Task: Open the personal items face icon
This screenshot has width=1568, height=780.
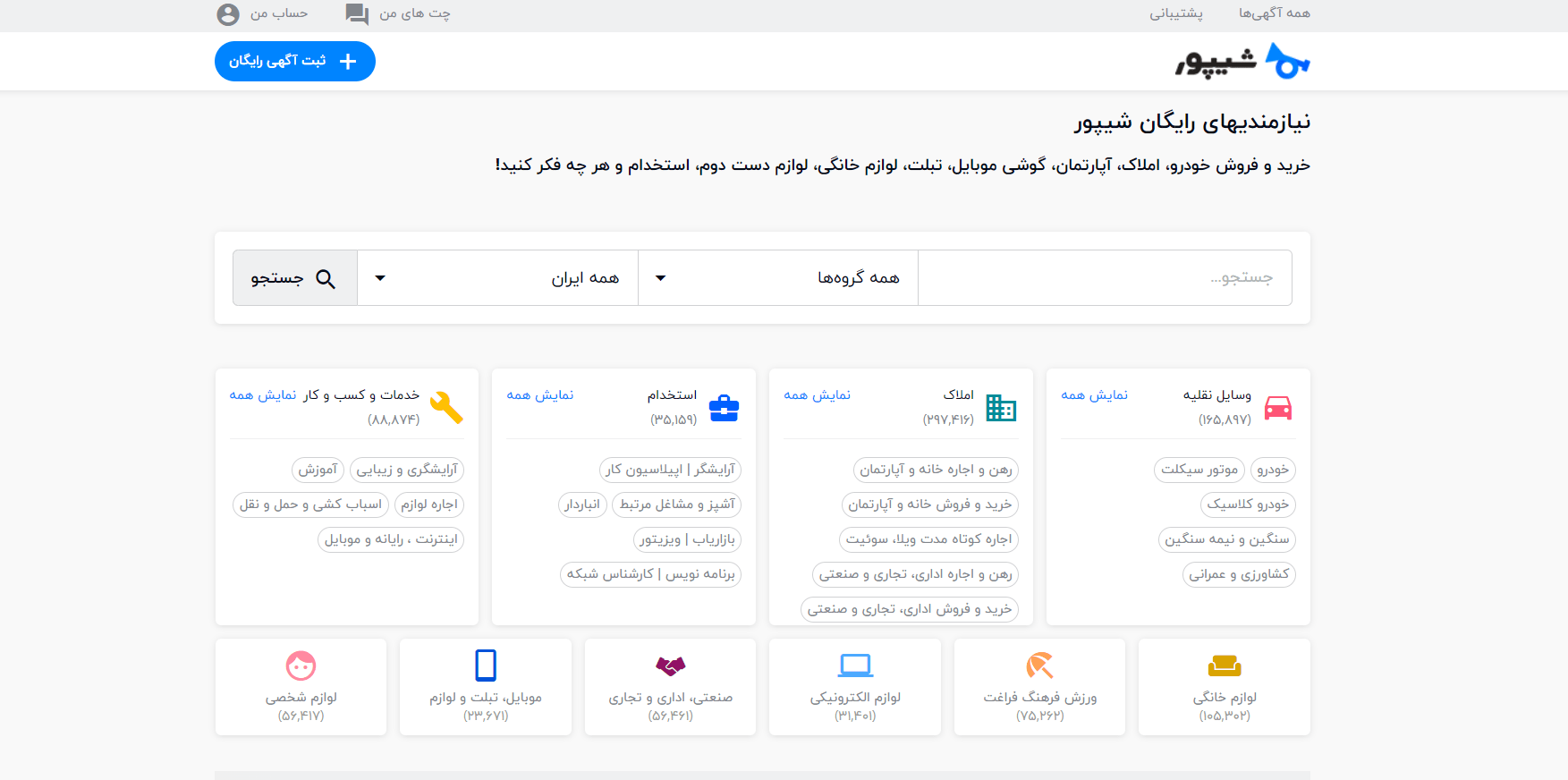Action: coord(301,666)
